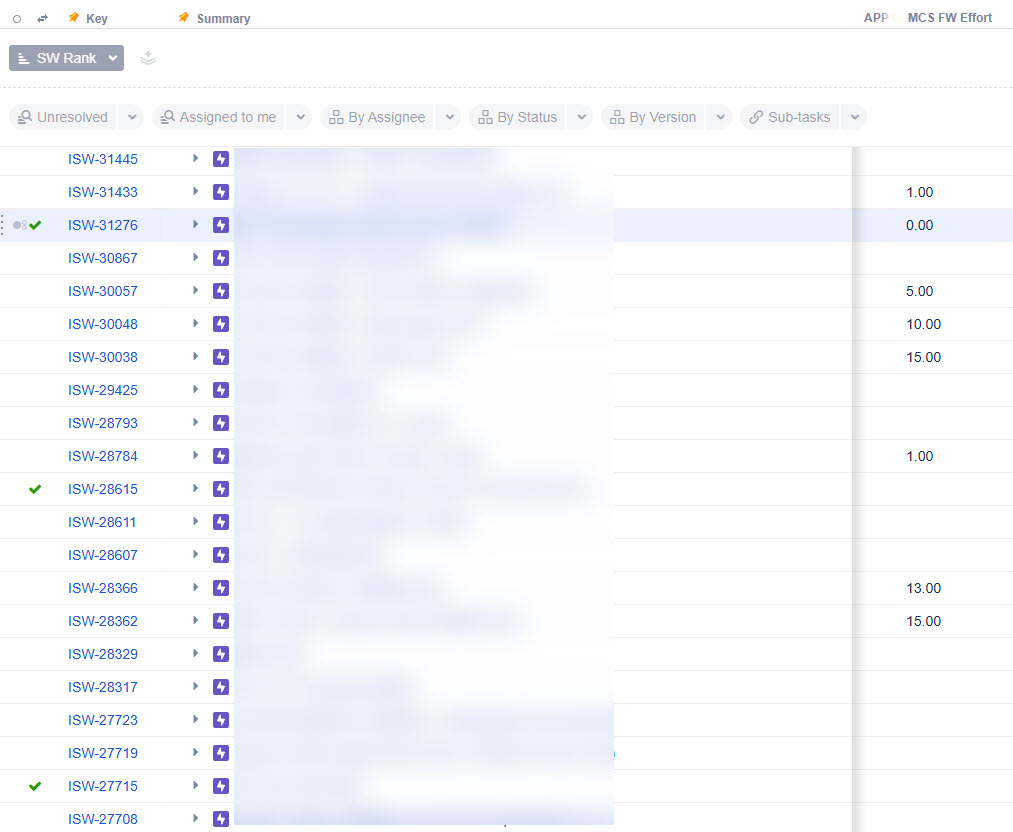The height and width of the screenshot is (832, 1013).
Task: Sort by the Summary column header
Action: [223, 19]
